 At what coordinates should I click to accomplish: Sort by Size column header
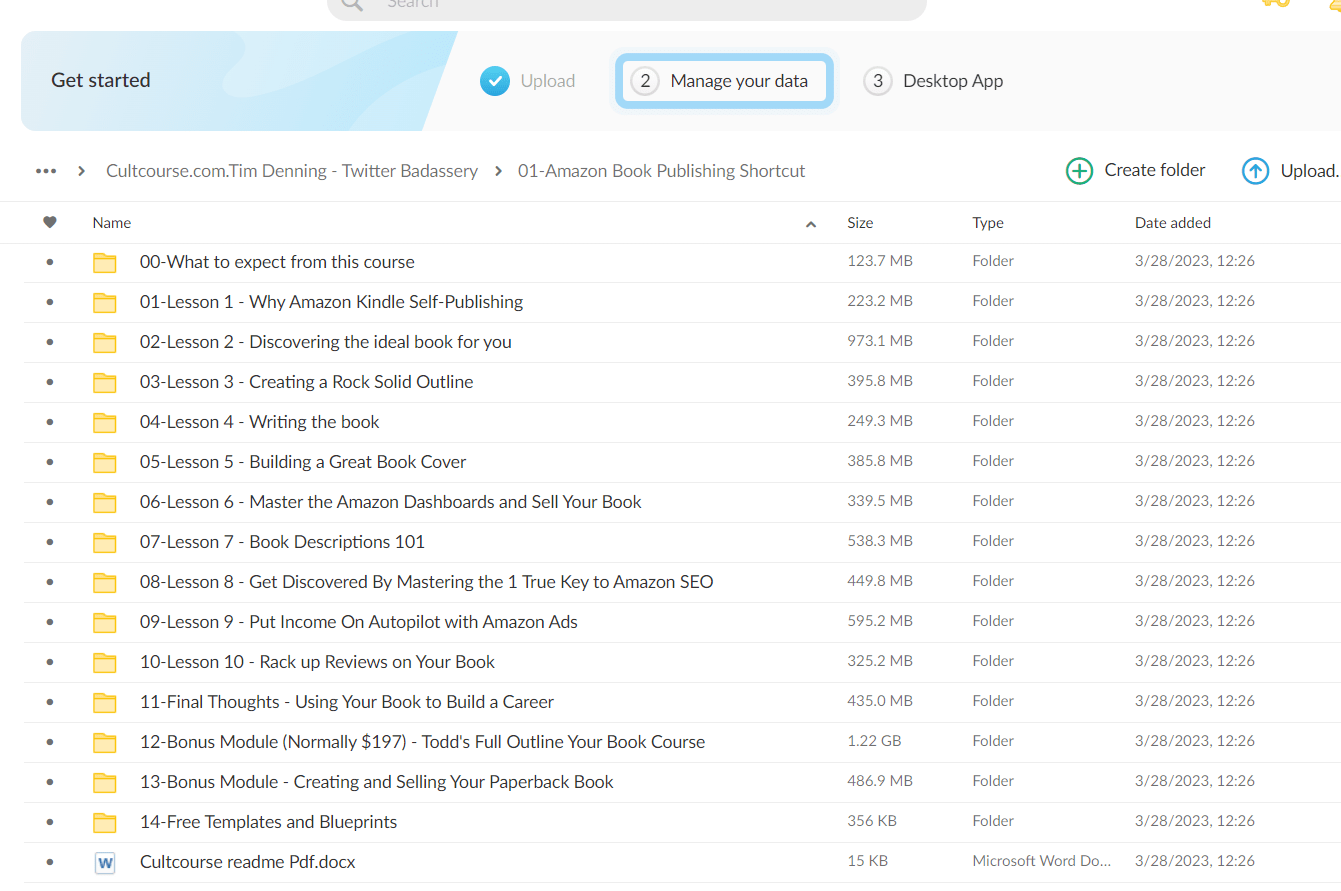(860, 223)
